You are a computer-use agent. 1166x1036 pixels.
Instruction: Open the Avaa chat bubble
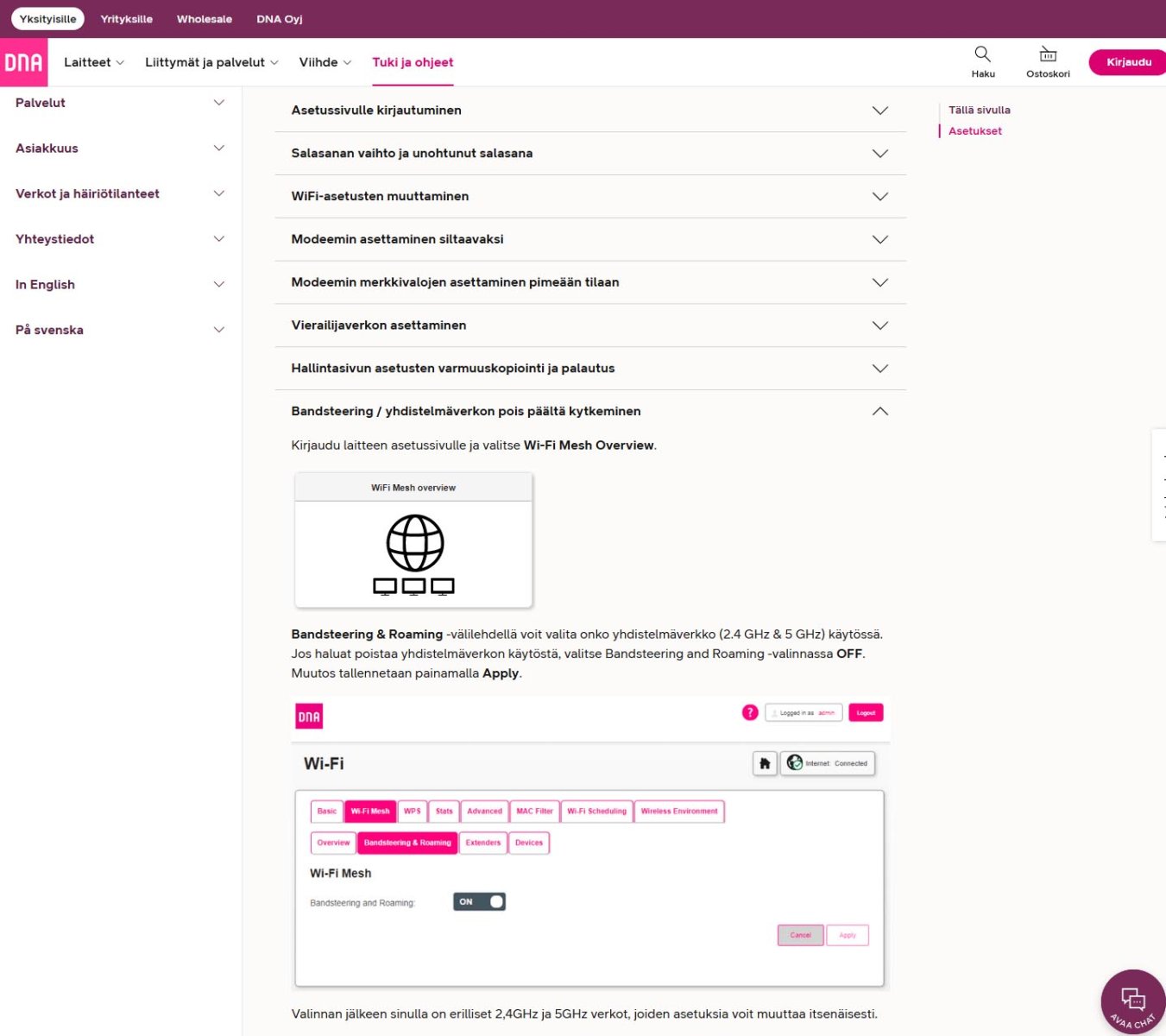pyautogui.click(x=1132, y=1001)
